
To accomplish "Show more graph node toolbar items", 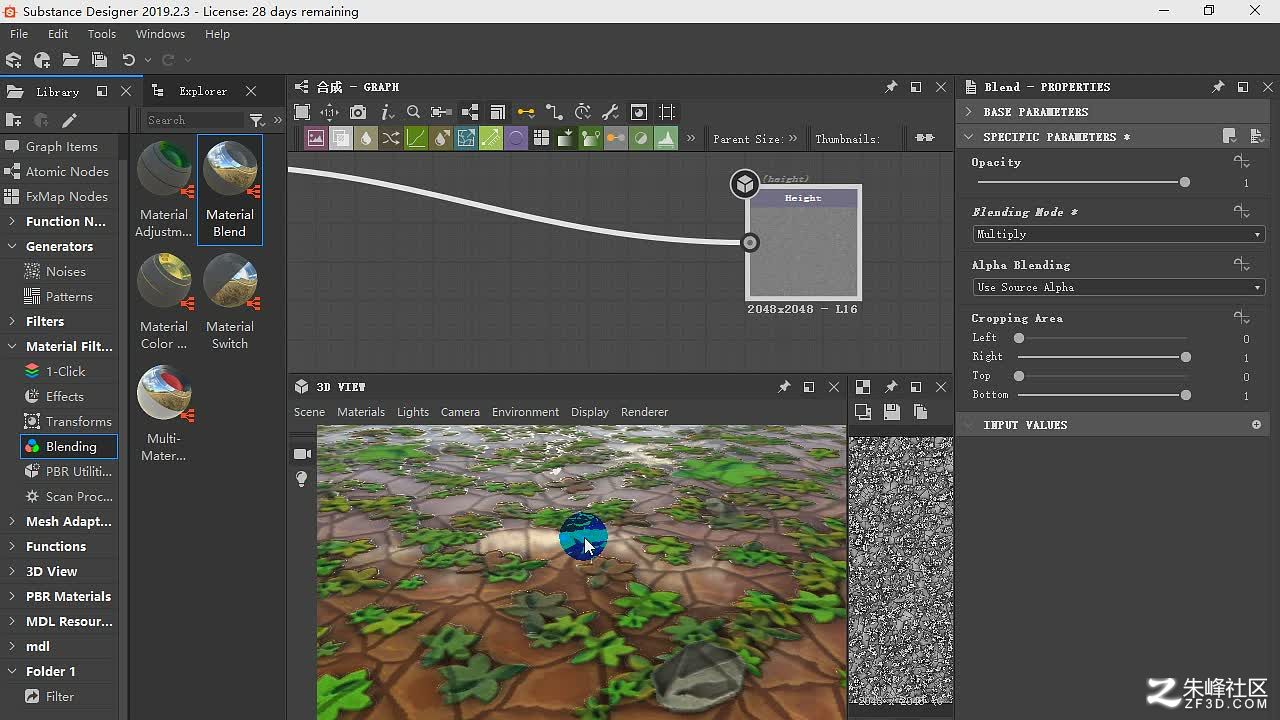I will click(690, 139).
